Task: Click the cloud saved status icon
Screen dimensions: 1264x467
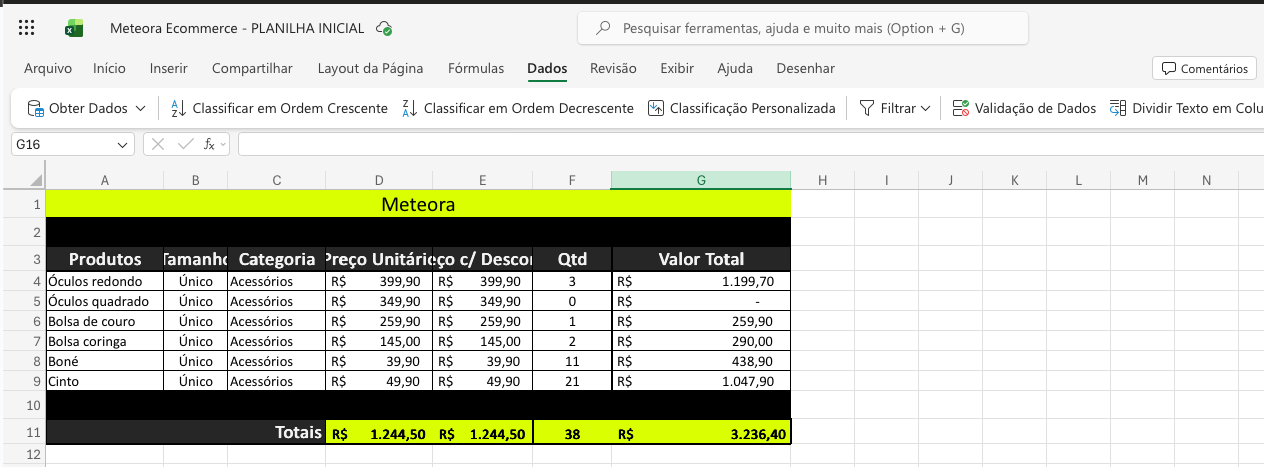Action: [x=383, y=29]
